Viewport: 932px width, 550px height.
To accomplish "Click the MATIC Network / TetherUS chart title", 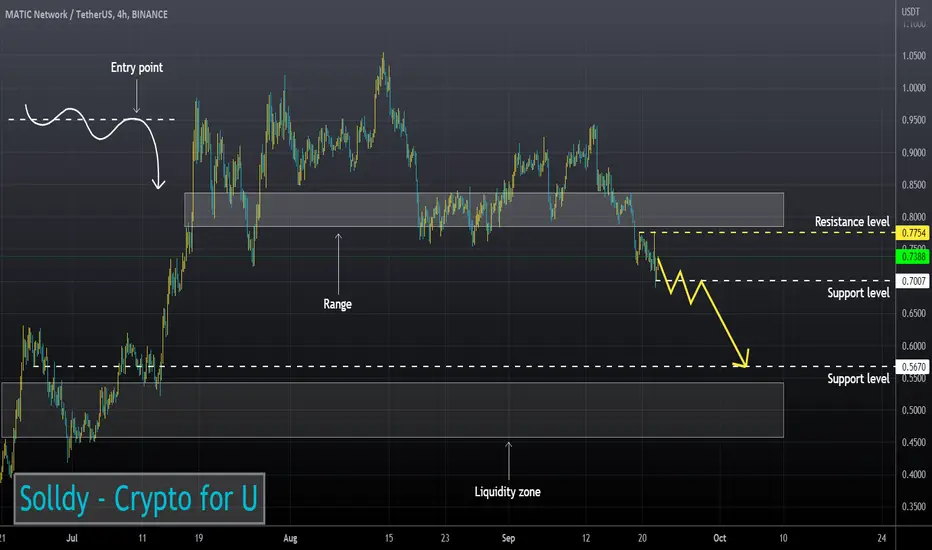I will point(86,14).
